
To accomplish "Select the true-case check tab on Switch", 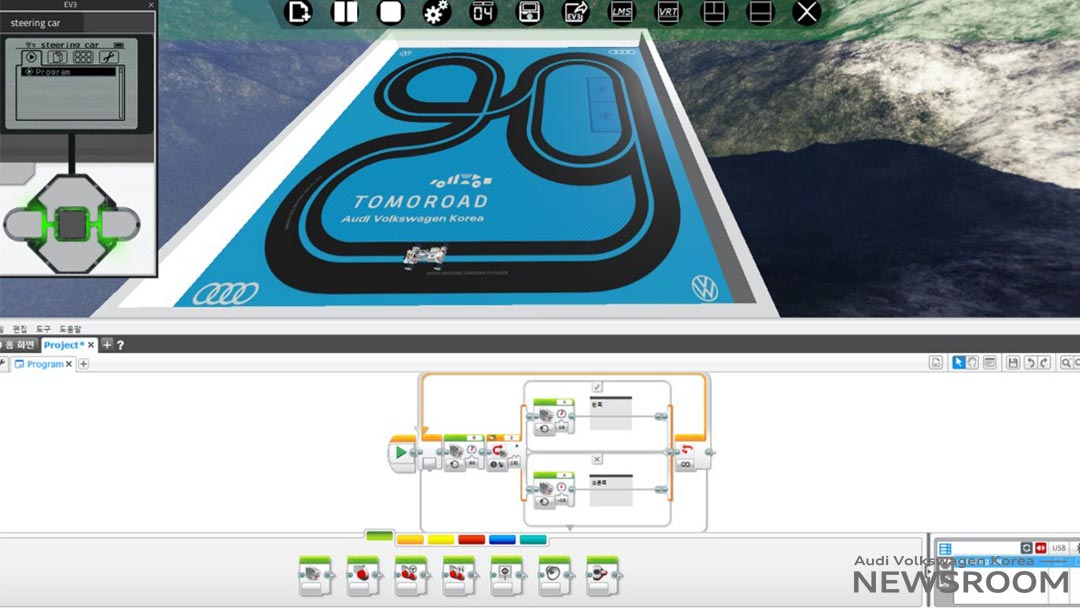I will [x=597, y=387].
